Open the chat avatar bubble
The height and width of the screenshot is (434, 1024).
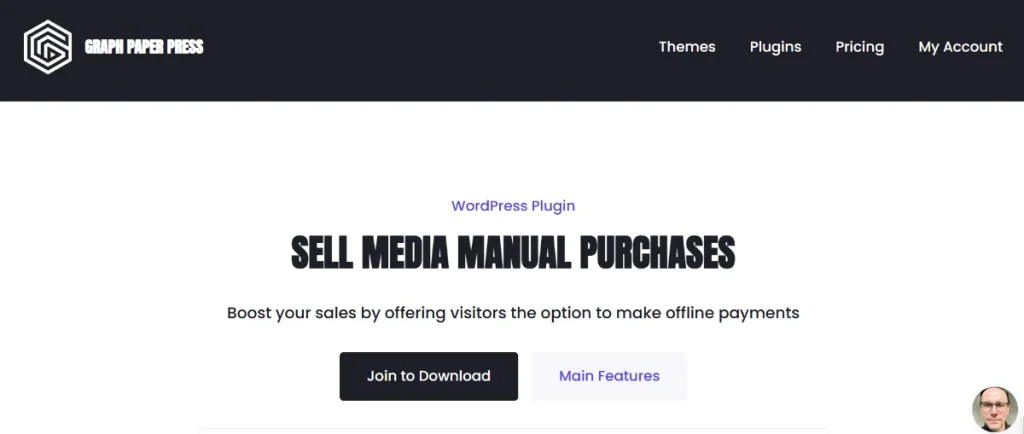click(x=994, y=408)
